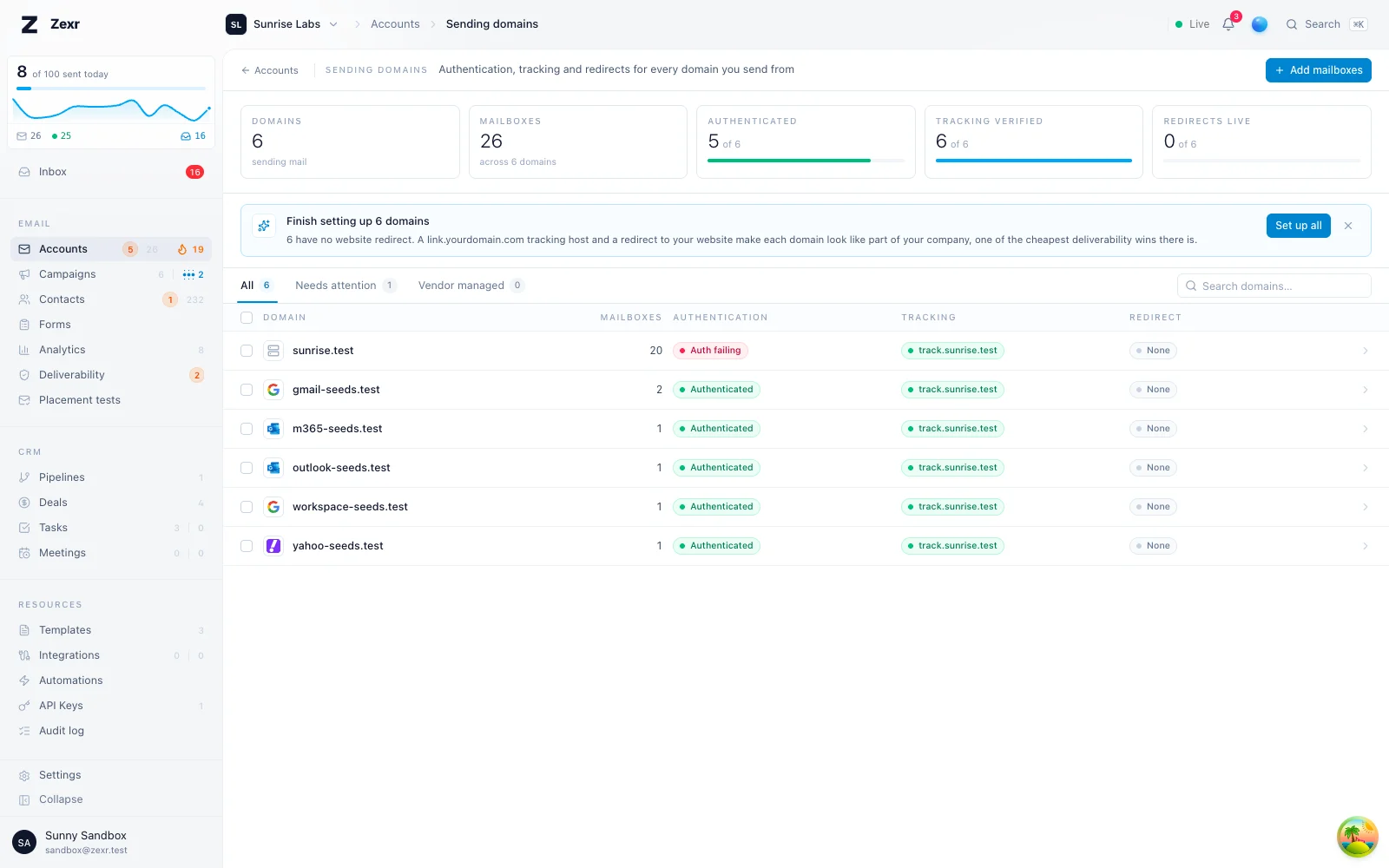Open Deals icon in sidebar
This screenshot has height=868, width=1389.
coord(24,503)
